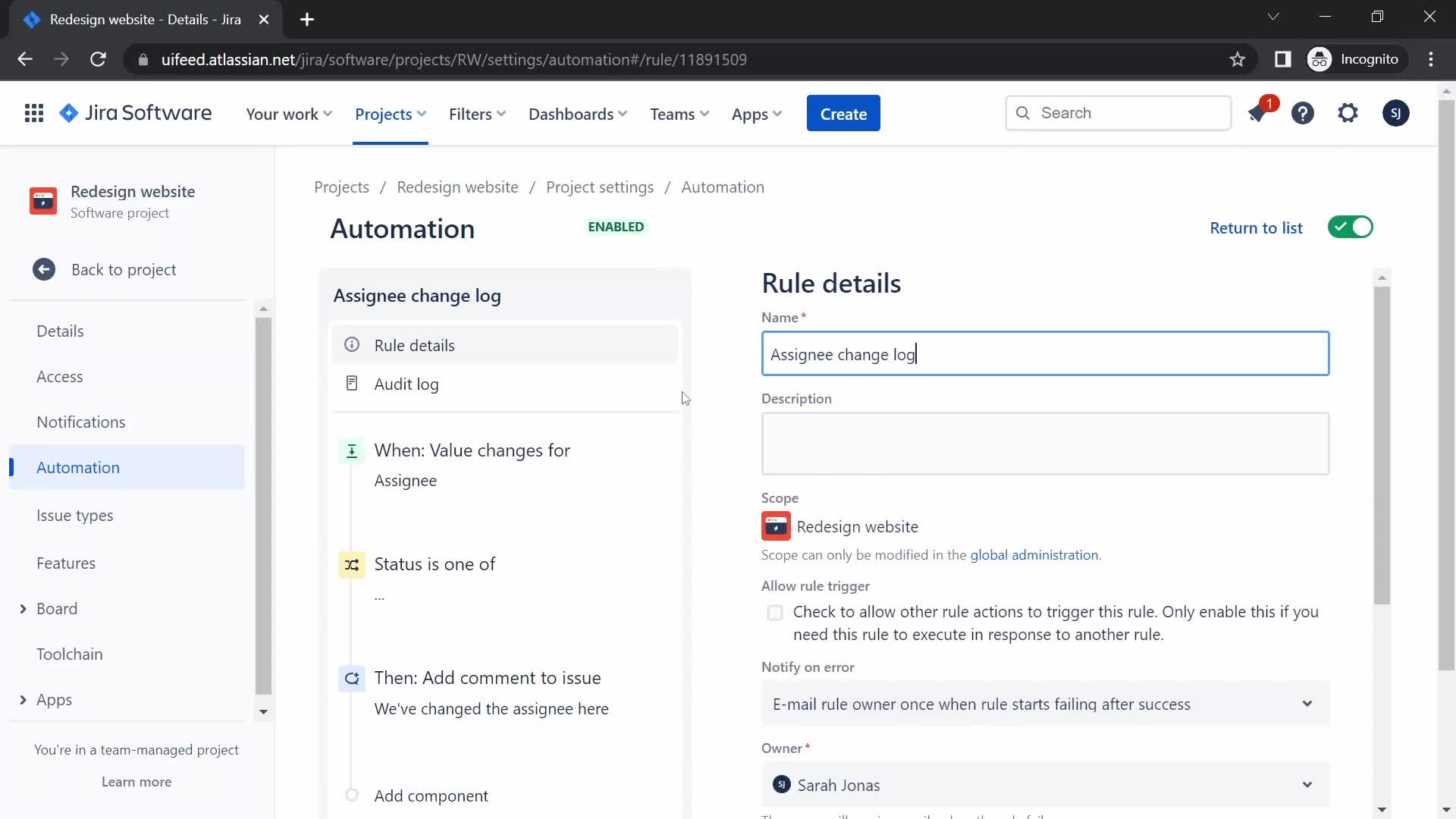Expand the Filters menu
The image size is (1456, 819).
pos(477,115)
